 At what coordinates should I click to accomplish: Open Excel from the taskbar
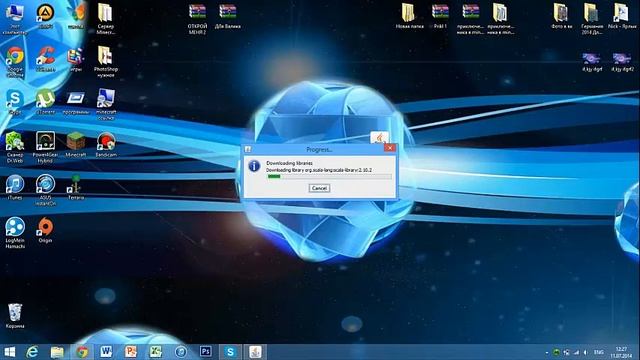point(156,352)
